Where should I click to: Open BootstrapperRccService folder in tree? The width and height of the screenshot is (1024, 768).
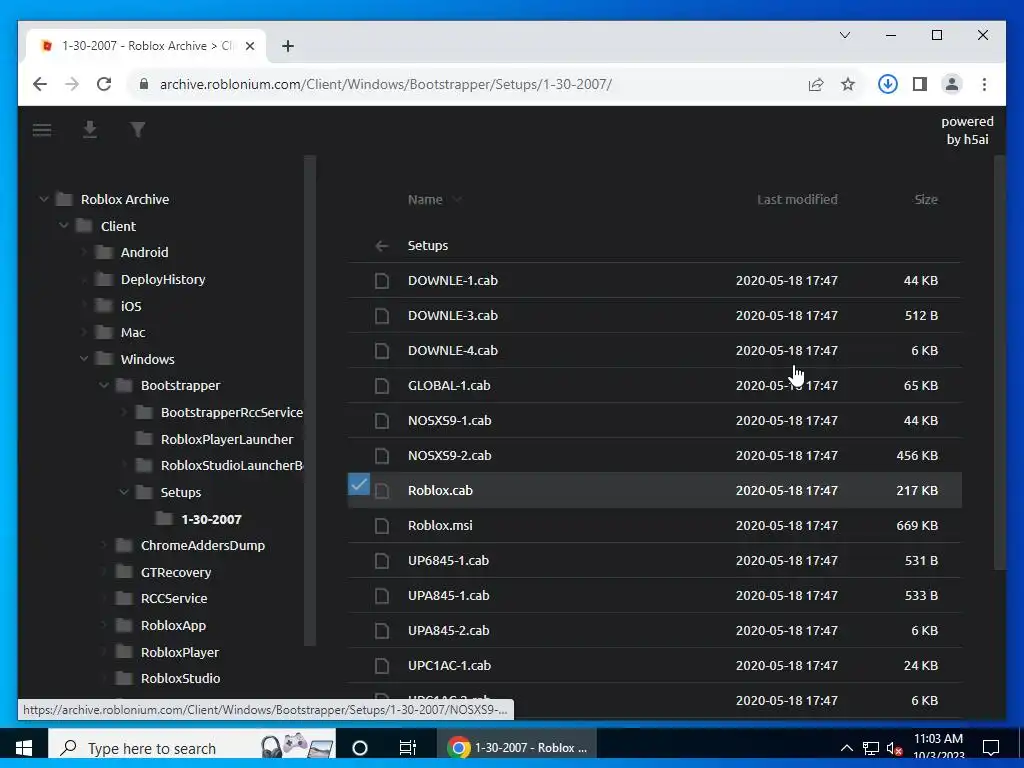232,413
